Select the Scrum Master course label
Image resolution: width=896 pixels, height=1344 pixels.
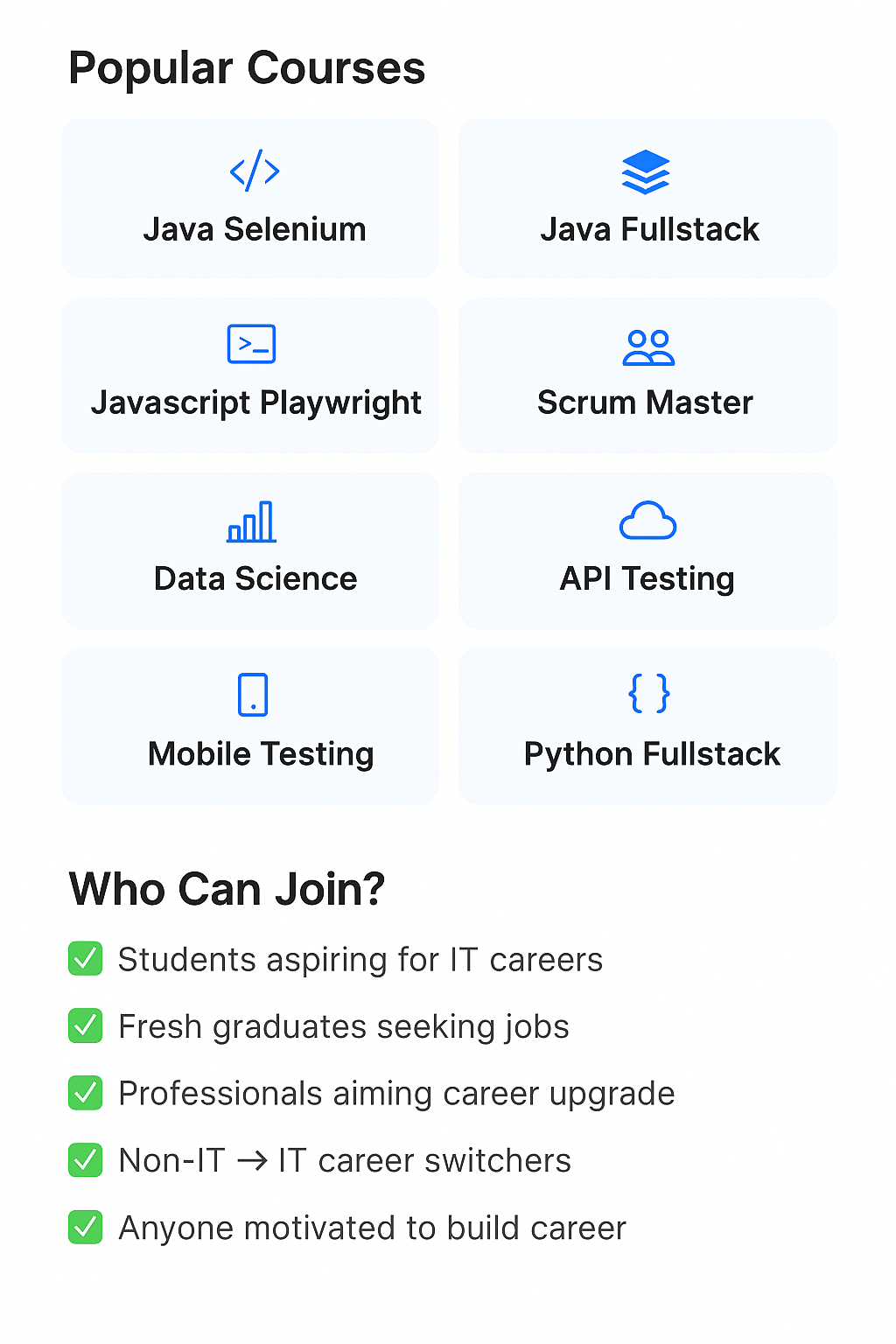click(x=645, y=402)
